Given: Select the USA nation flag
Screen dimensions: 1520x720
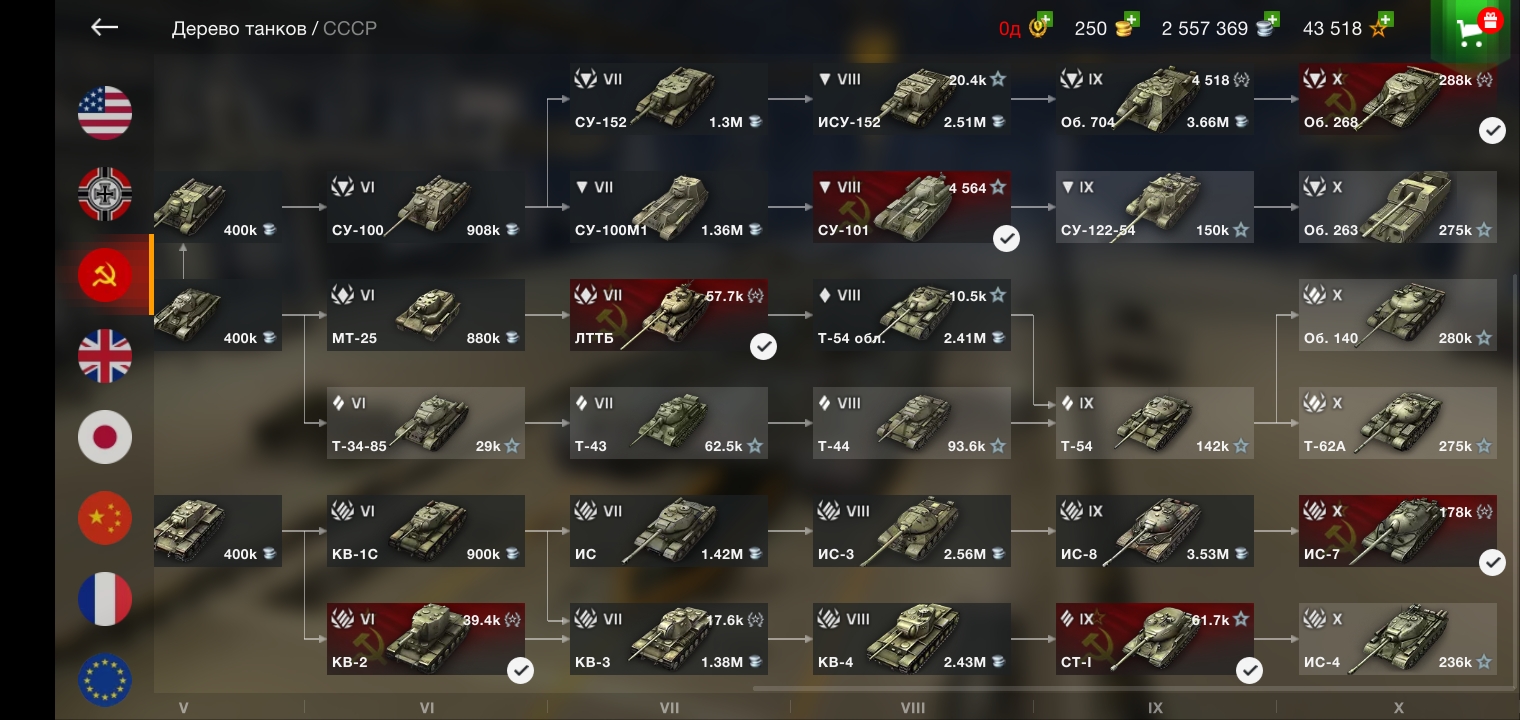Looking at the screenshot, I should 105,113.
